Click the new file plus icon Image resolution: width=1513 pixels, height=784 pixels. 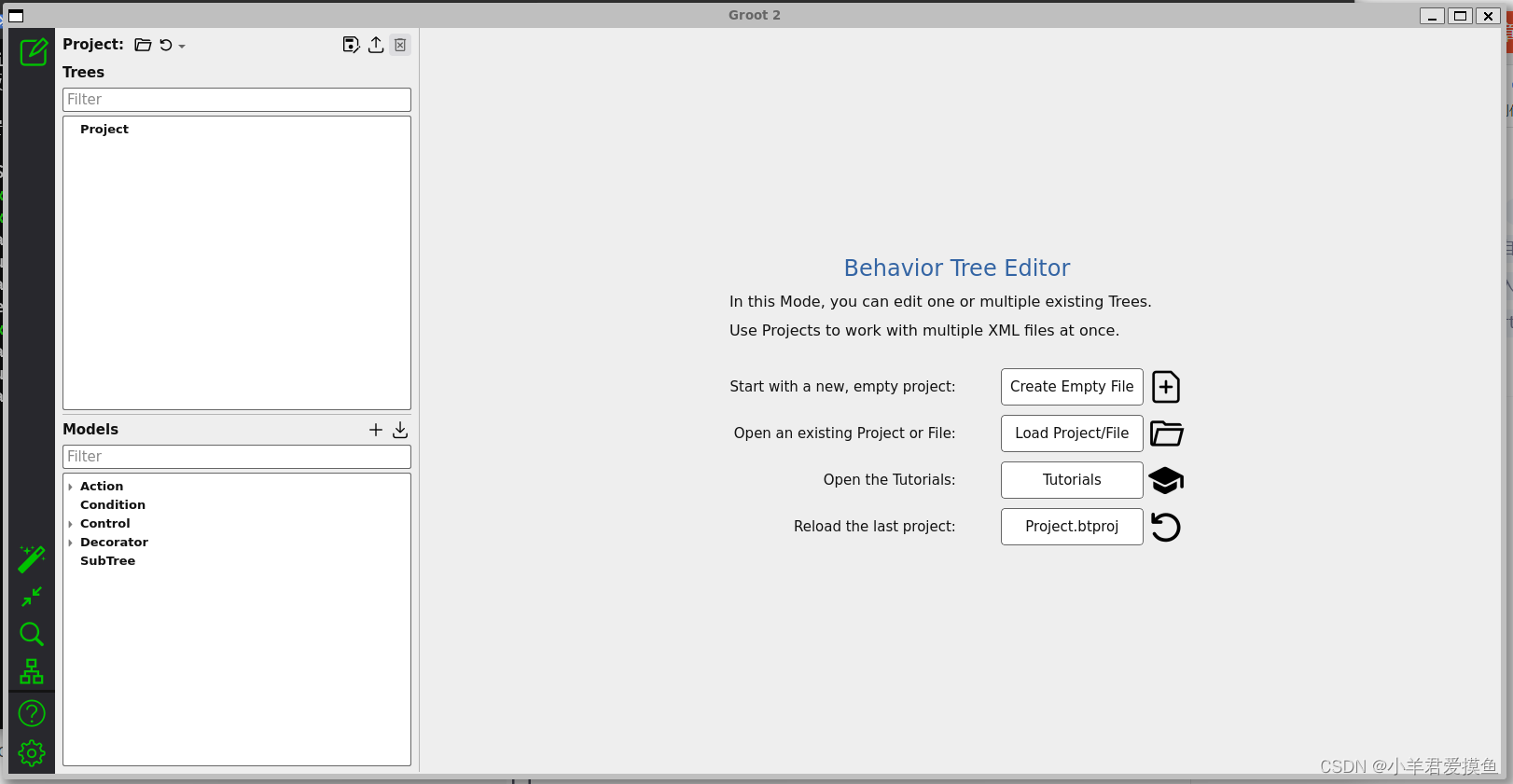click(1166, 387)
